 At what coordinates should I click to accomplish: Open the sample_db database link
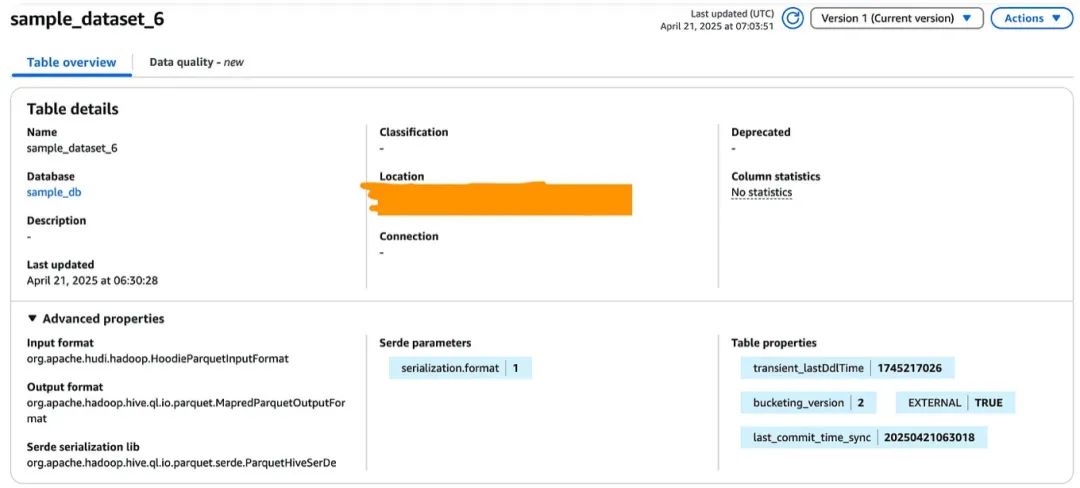tap(47, 192)
